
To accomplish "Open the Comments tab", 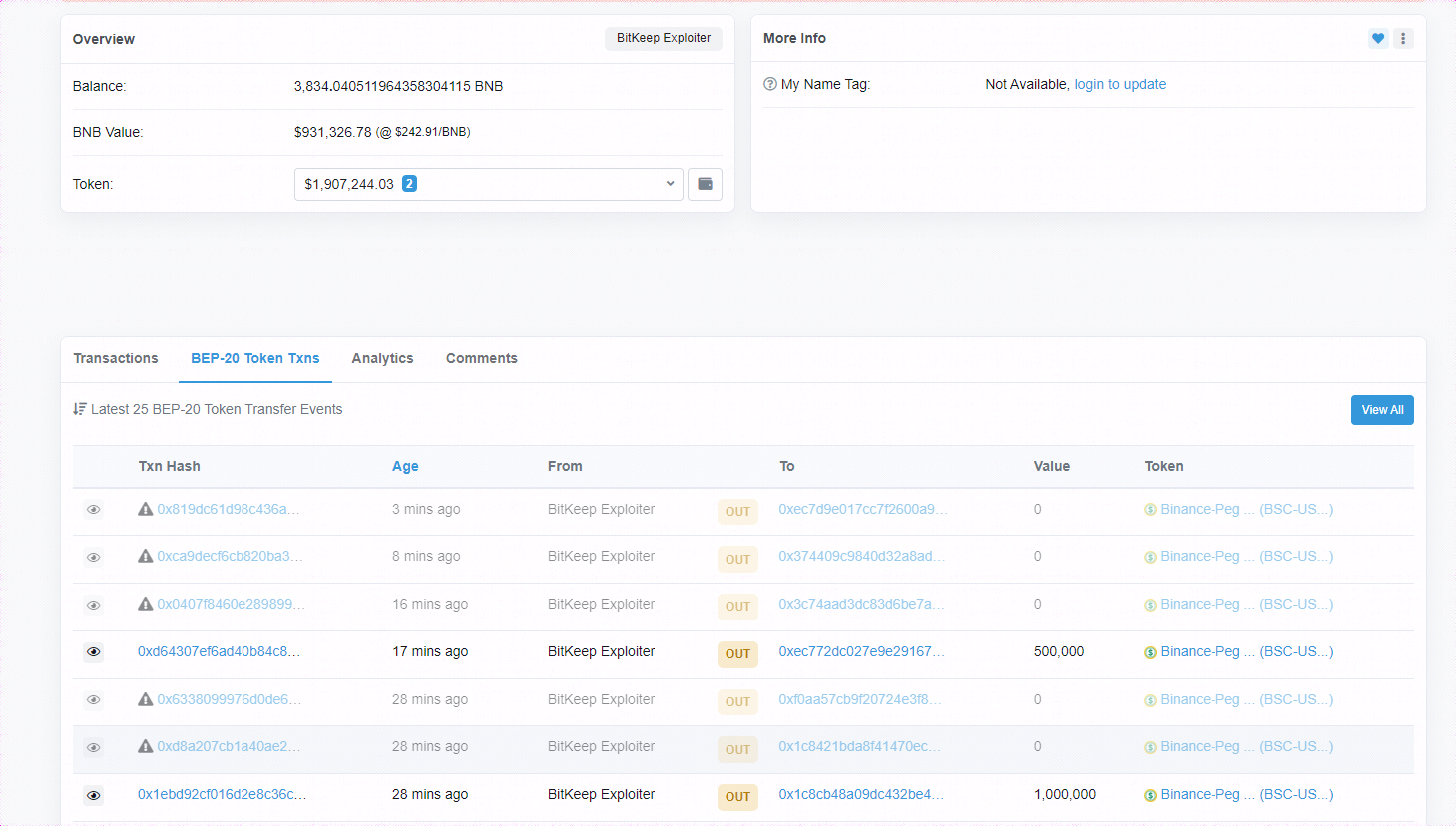I will click(x=482, y=358).
